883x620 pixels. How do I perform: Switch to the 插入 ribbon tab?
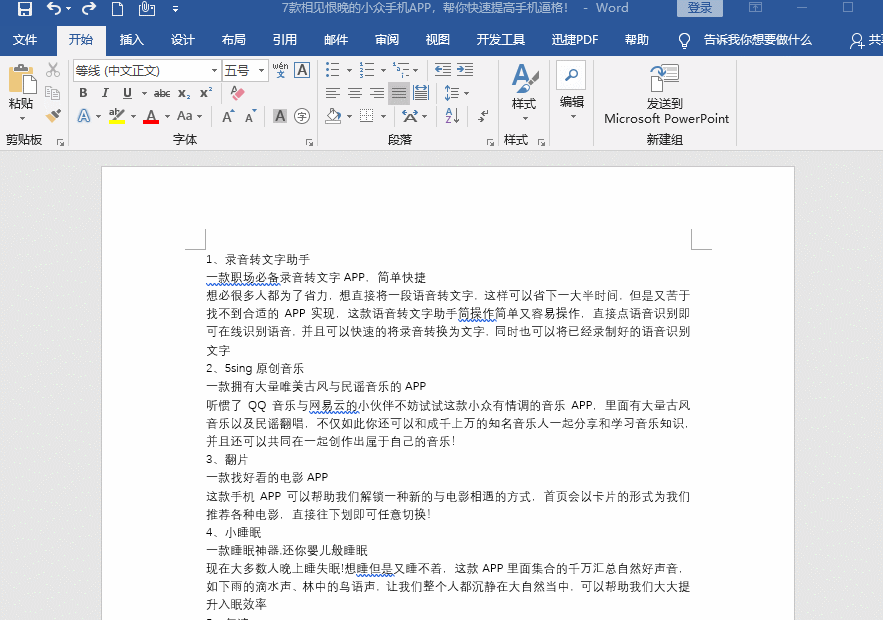[131, 40]
